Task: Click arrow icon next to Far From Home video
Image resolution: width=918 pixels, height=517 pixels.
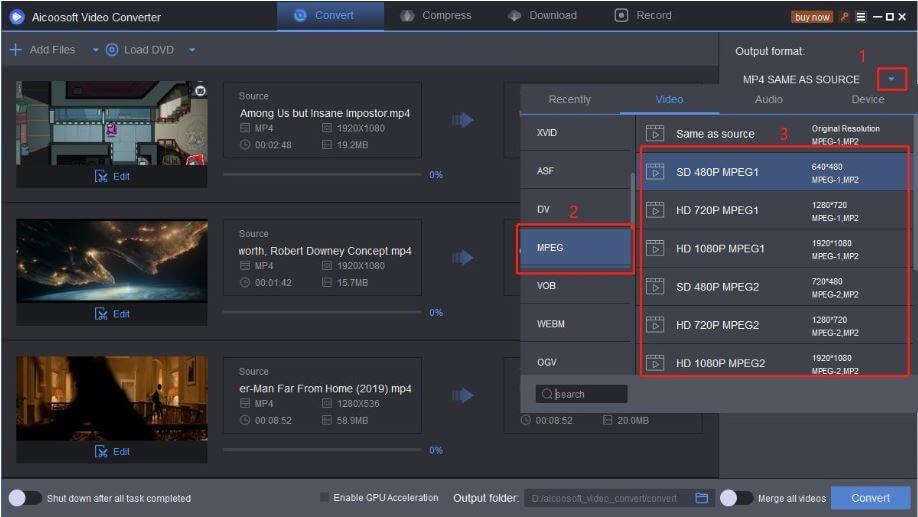Action: pos(463,395)
